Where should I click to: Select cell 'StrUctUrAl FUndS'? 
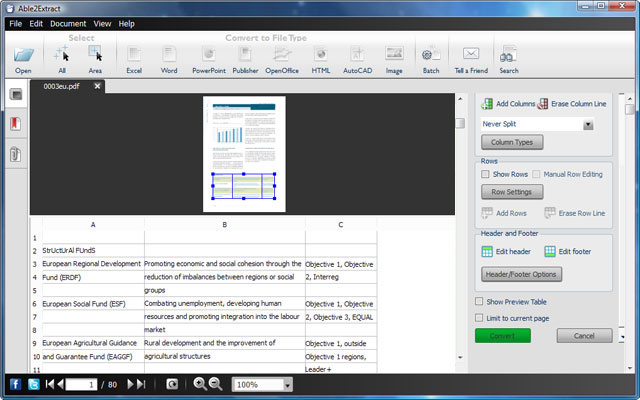[93, 250]
